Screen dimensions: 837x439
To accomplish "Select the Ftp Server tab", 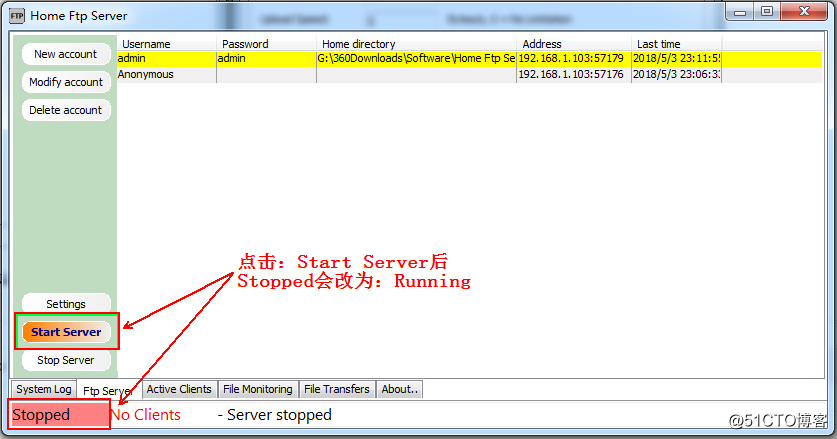I will tap(109, 390).
